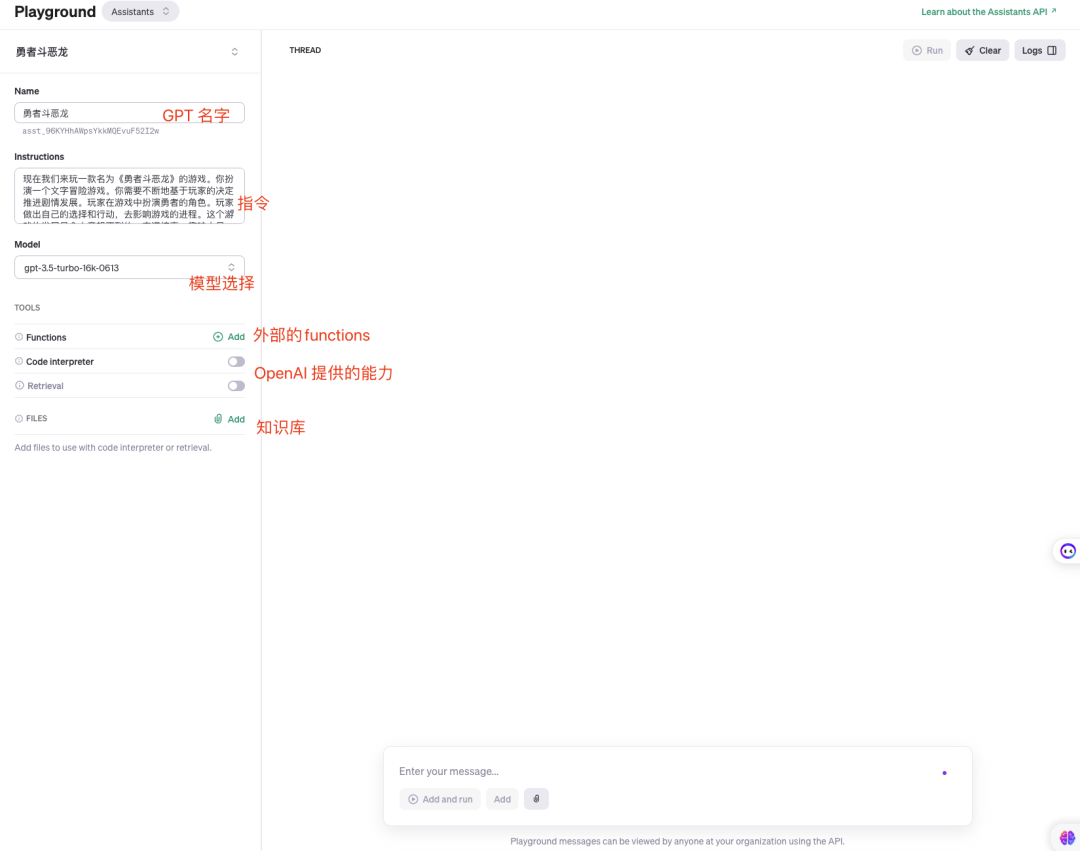Open the Assistants mode dropdown

140,12
